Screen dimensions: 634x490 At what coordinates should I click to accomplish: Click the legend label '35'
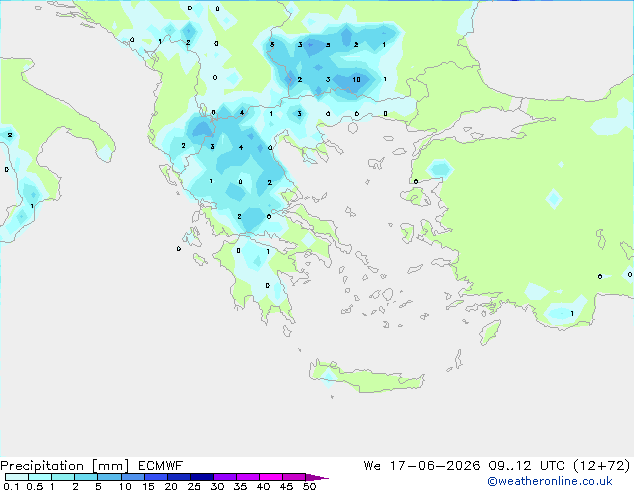pyautogui.click(x=240, y=486)
